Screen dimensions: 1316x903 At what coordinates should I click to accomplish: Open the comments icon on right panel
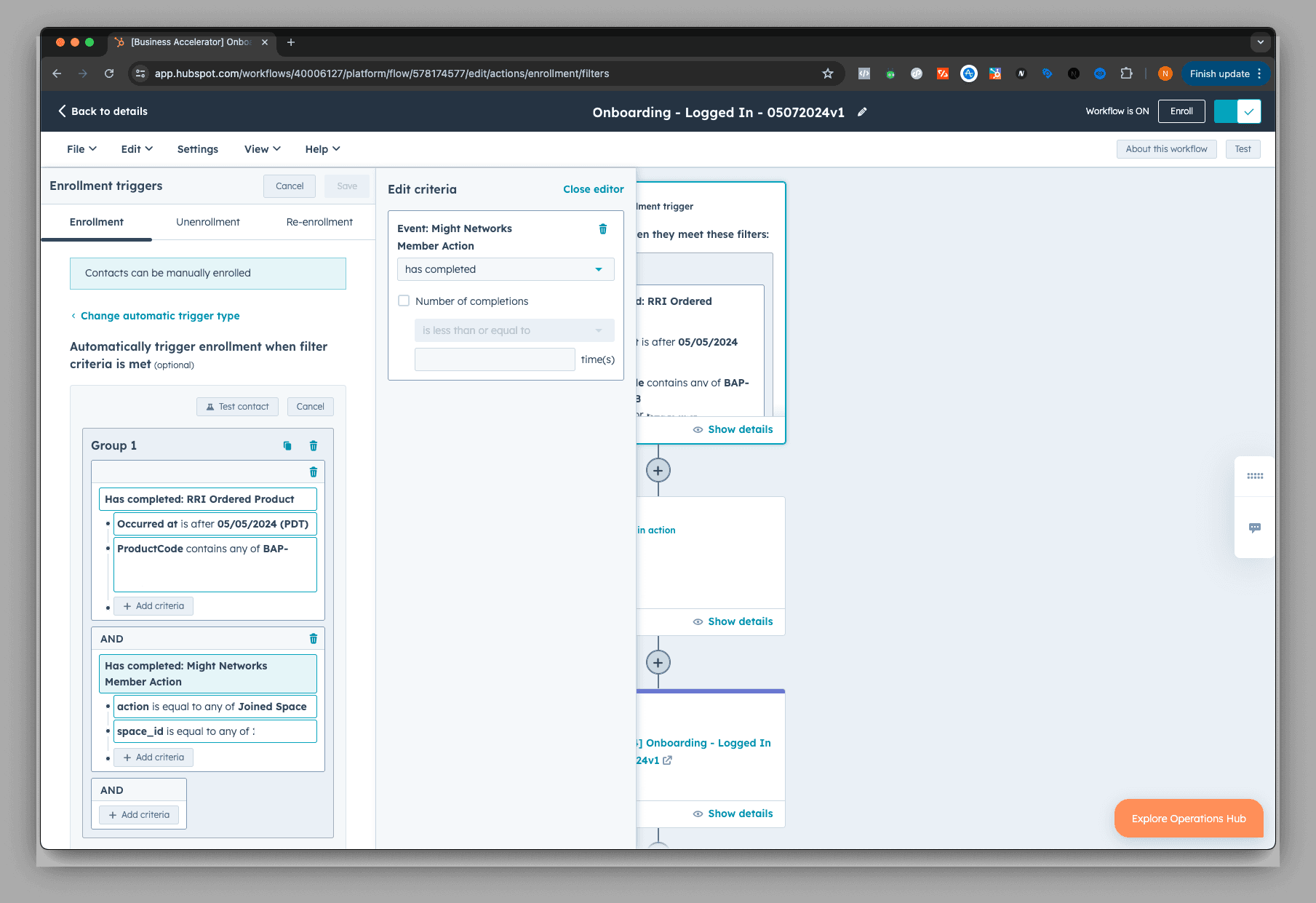click(1255, 528)
